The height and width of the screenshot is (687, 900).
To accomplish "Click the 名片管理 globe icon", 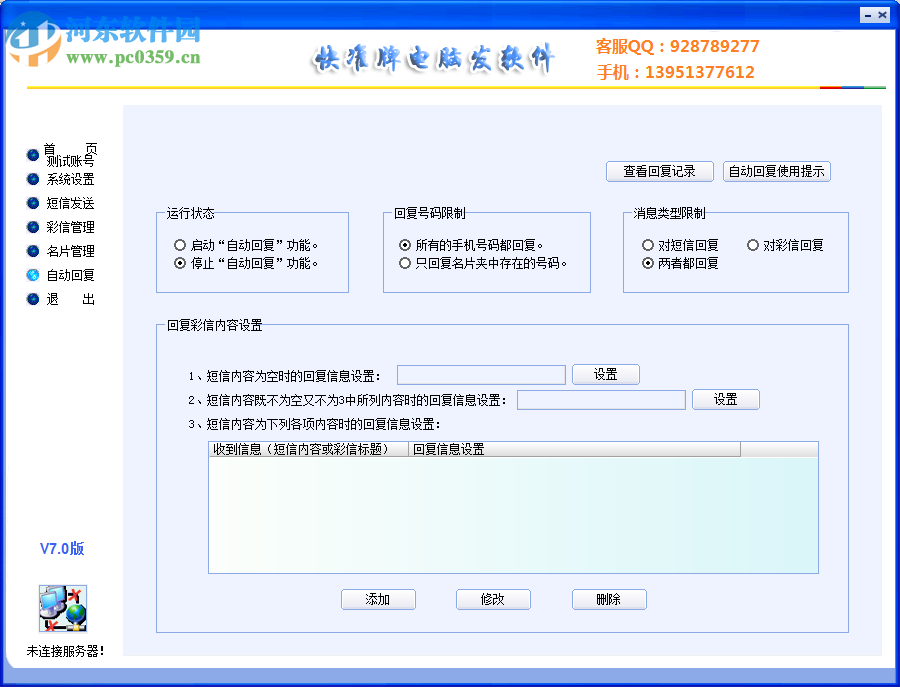I will coord(33,250).
